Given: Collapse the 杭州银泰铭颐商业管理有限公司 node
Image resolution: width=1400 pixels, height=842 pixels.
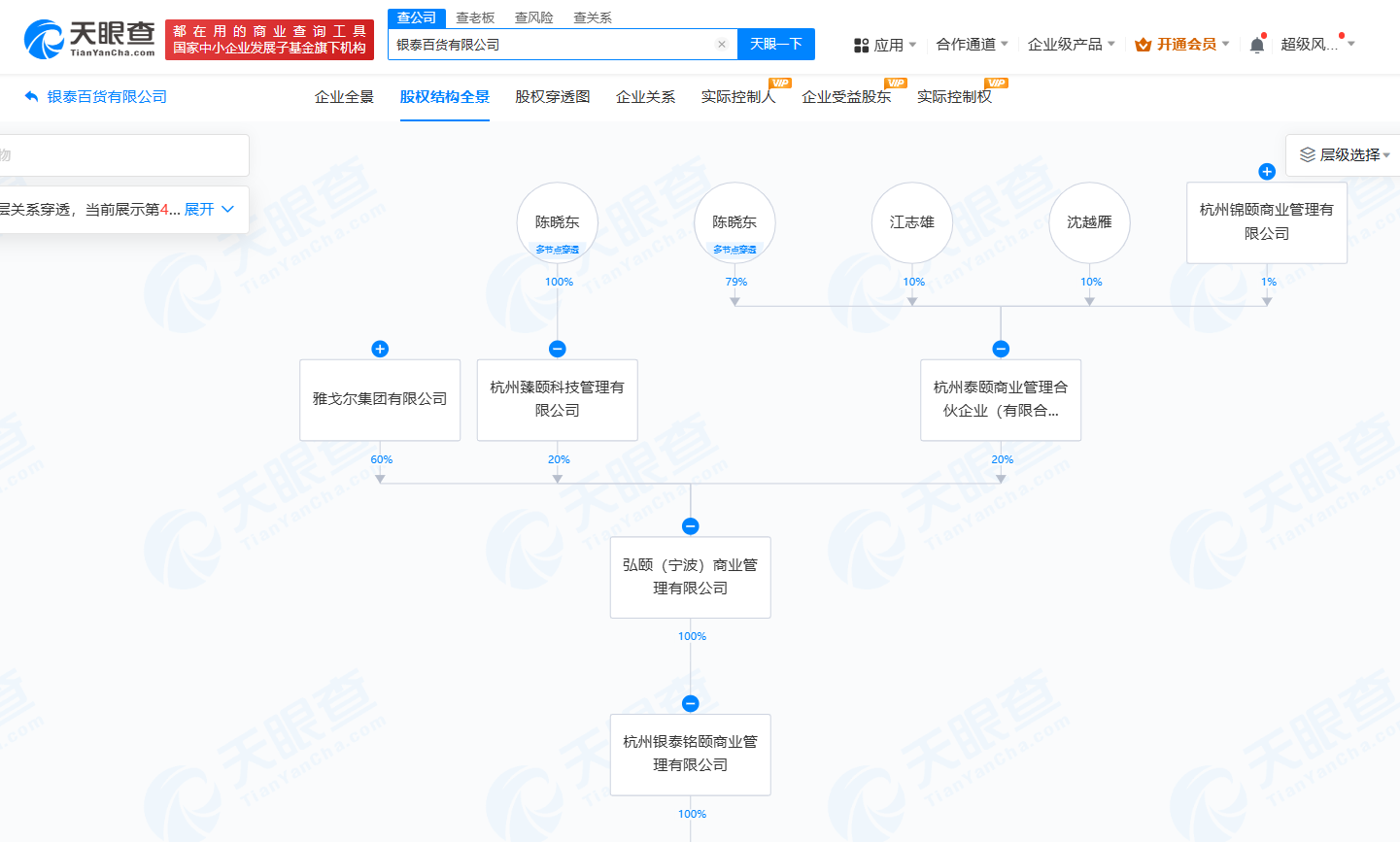Looking at the screenshot, I should (691, 703).
